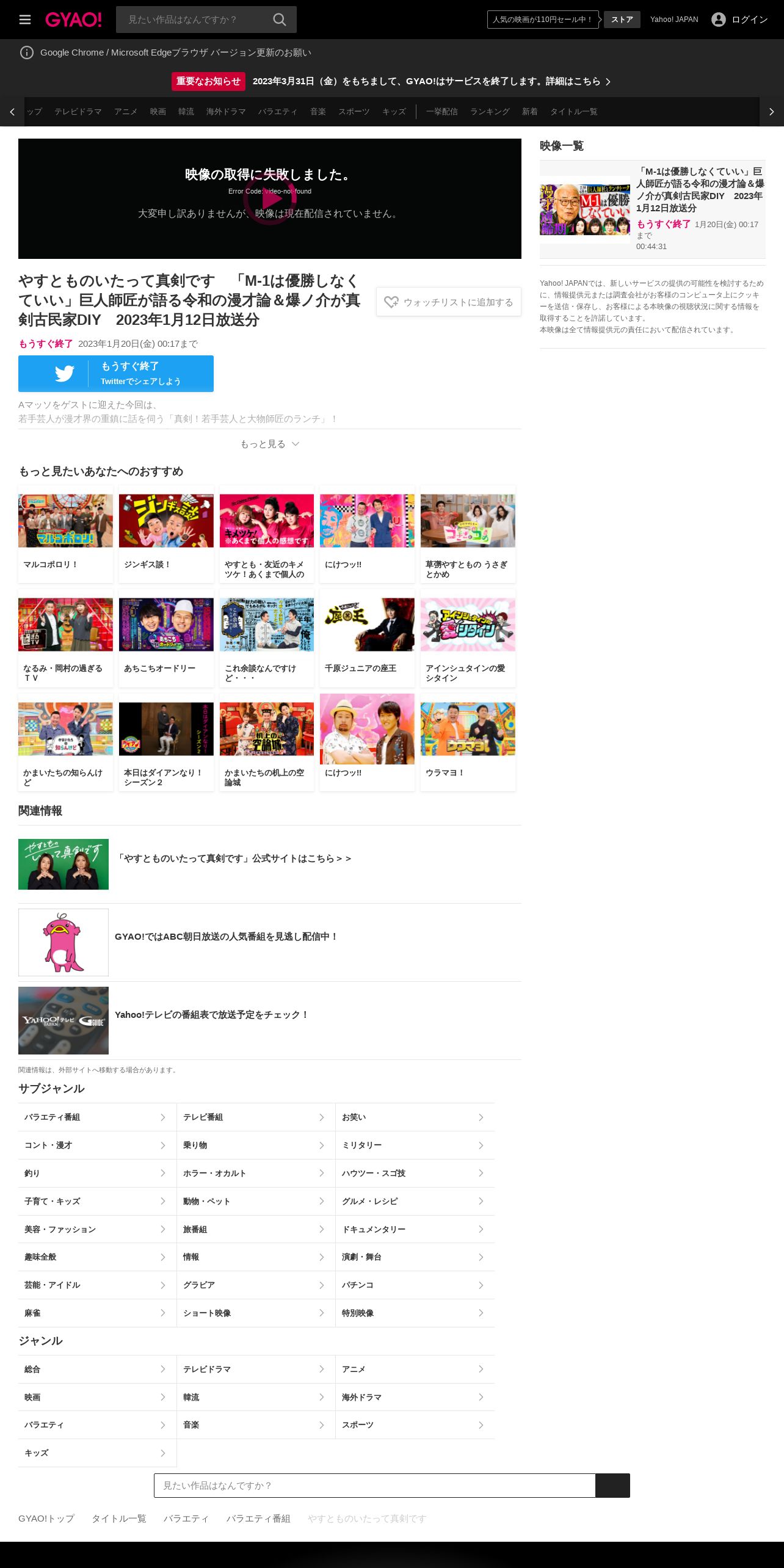Open the sidebar M-1 episode thumbnail
This screenshot has height=1568, width=784.
[585, 209]
